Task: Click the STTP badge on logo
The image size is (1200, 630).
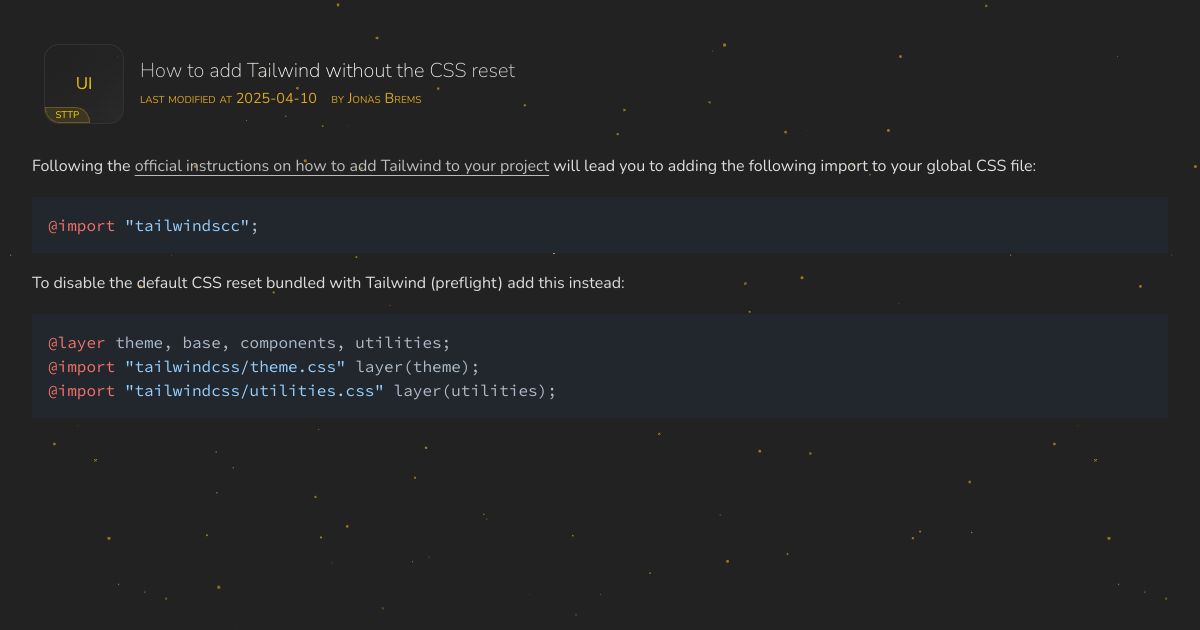Action: (67, 115)
